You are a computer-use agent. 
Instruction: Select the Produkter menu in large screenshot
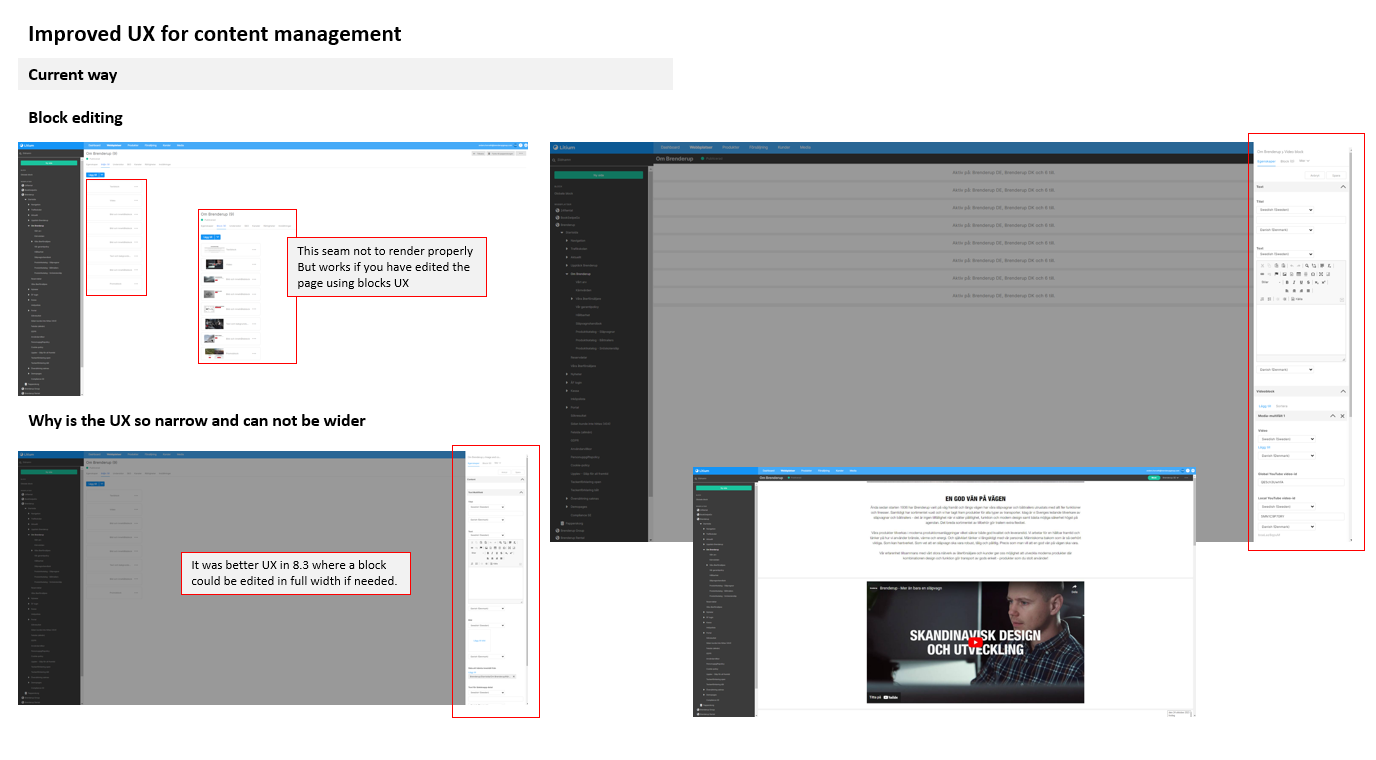(732, 147)
